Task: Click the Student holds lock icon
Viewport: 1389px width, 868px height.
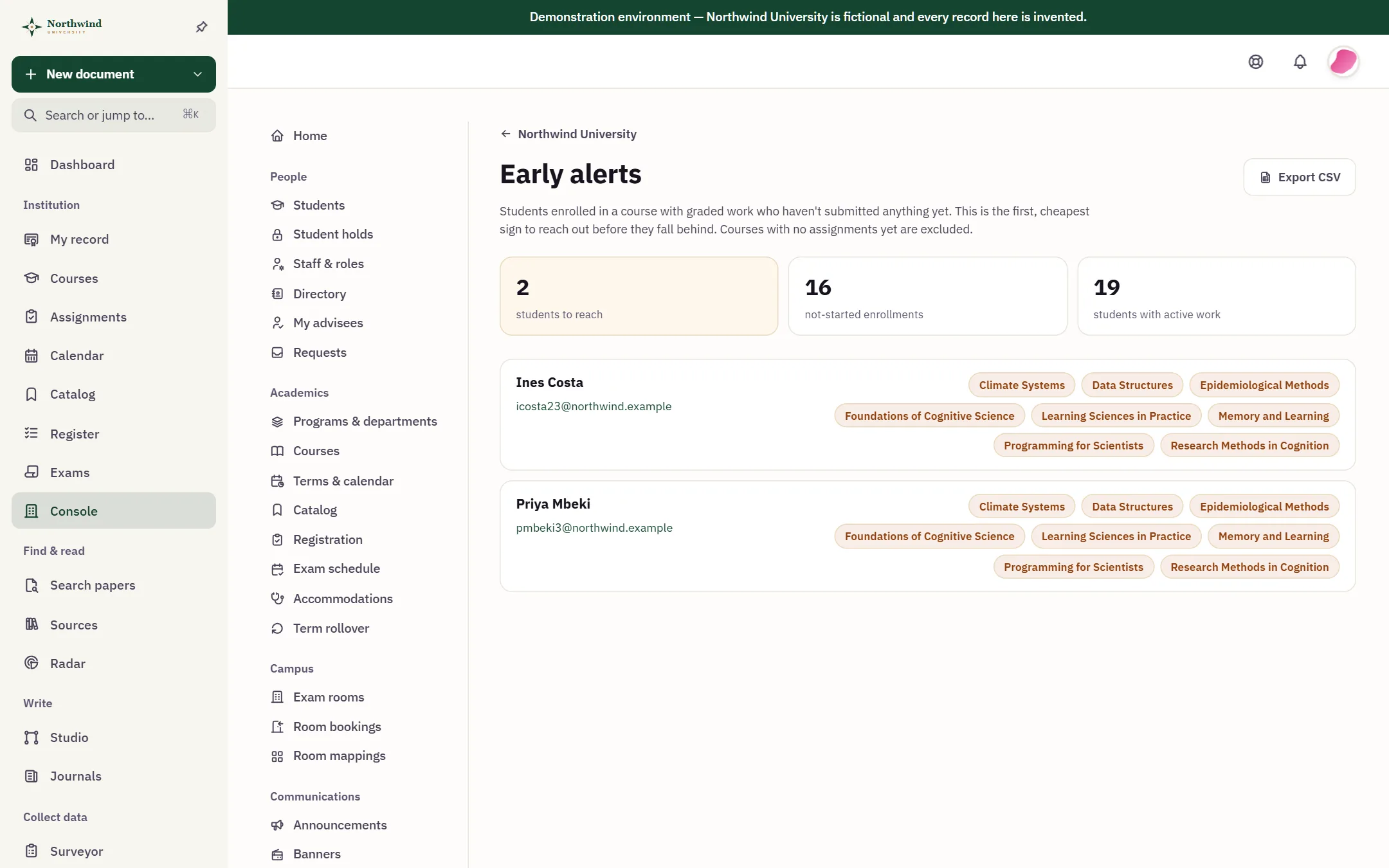Action: click(277, 235)
